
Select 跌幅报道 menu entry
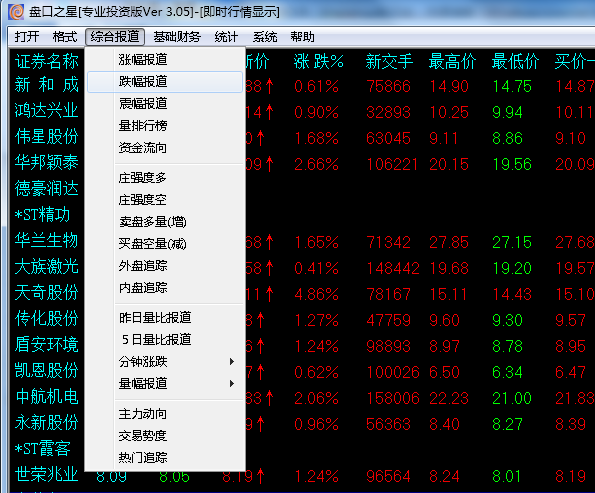pyautogui.click(x=165, y=82)
